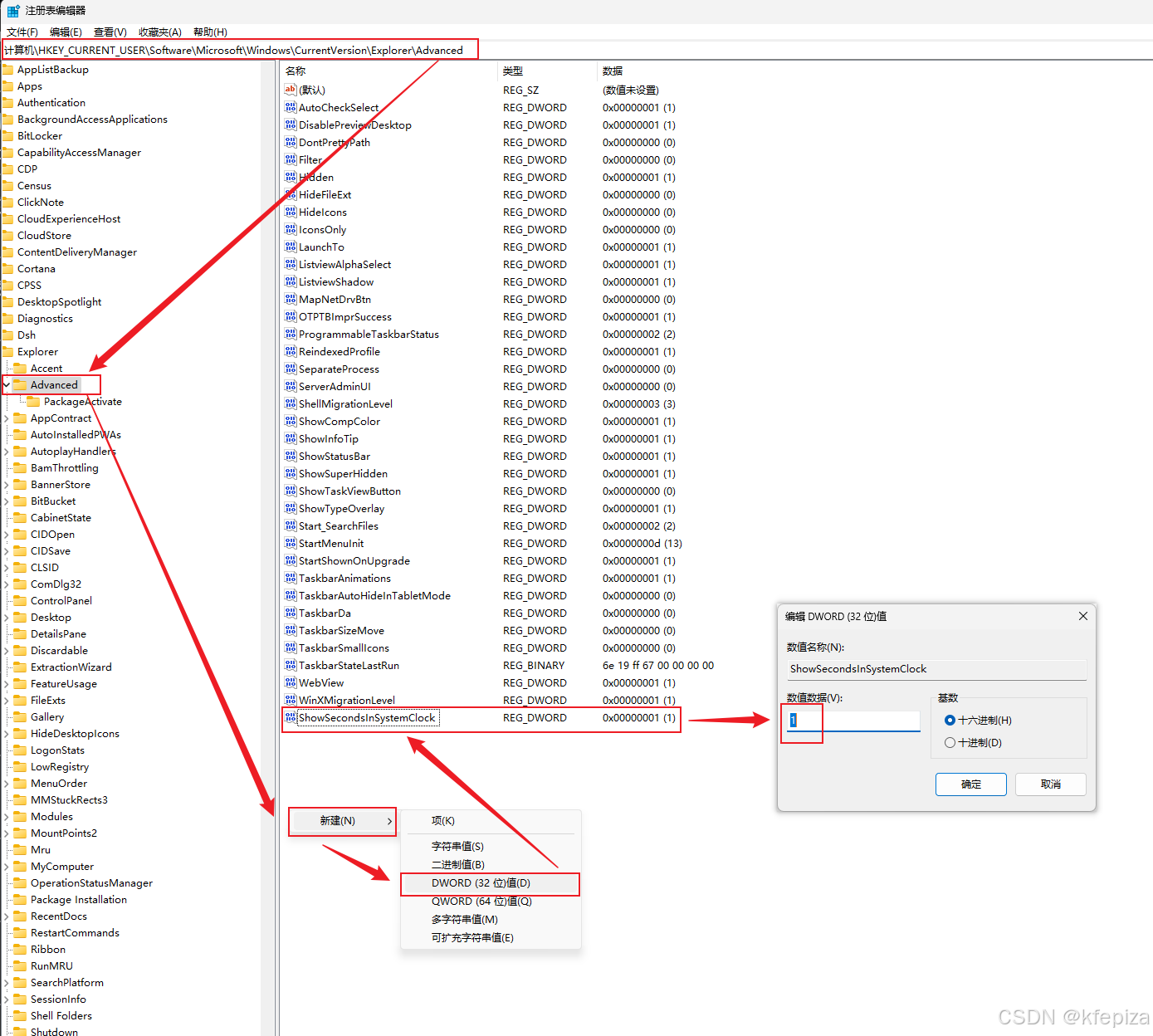Click the Registry Editor app icon in title bar

13,11
